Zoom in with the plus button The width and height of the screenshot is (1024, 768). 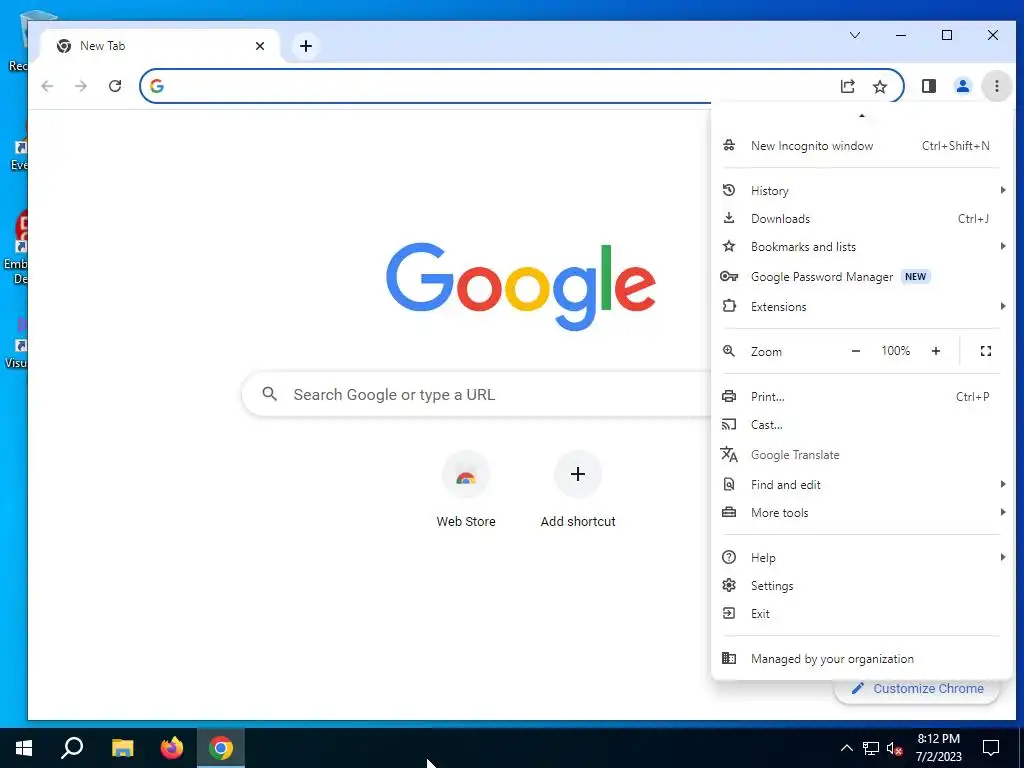click(935, 351)
